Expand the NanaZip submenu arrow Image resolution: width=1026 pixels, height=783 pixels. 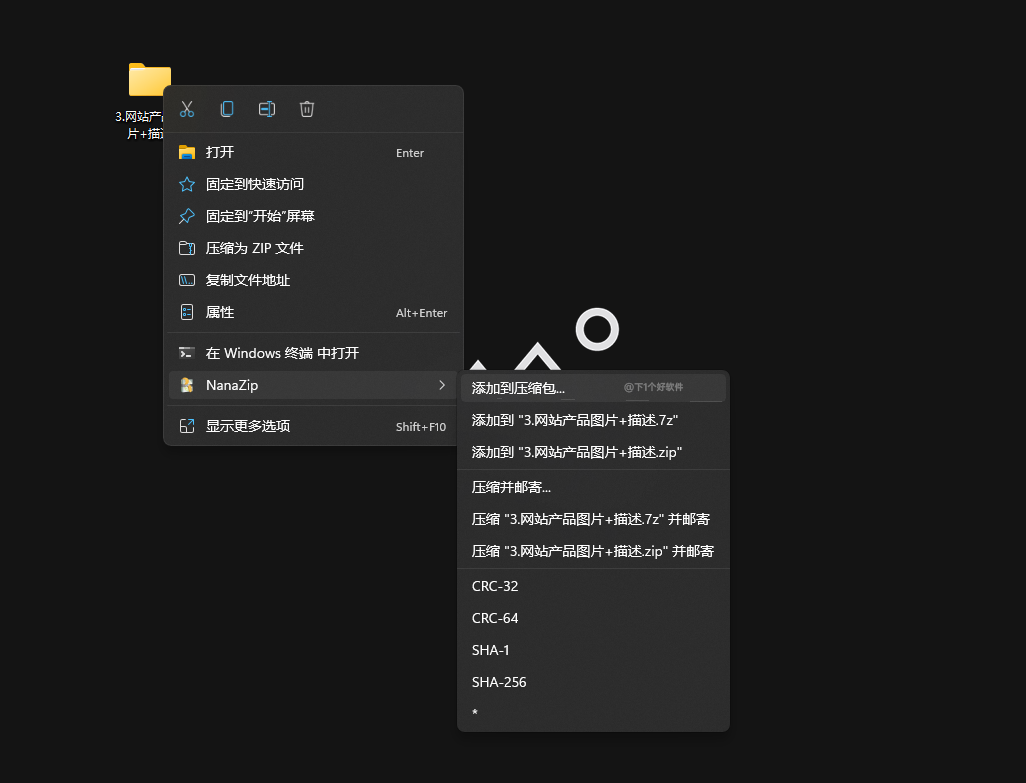tap(442, 385)
